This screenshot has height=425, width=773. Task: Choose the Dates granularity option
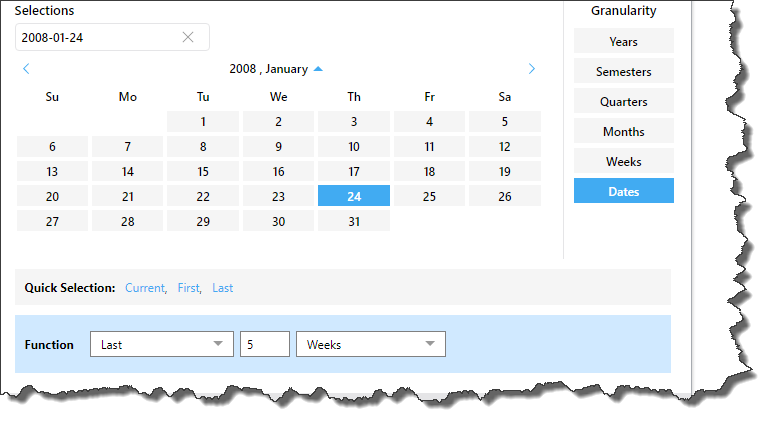point(623,191)
